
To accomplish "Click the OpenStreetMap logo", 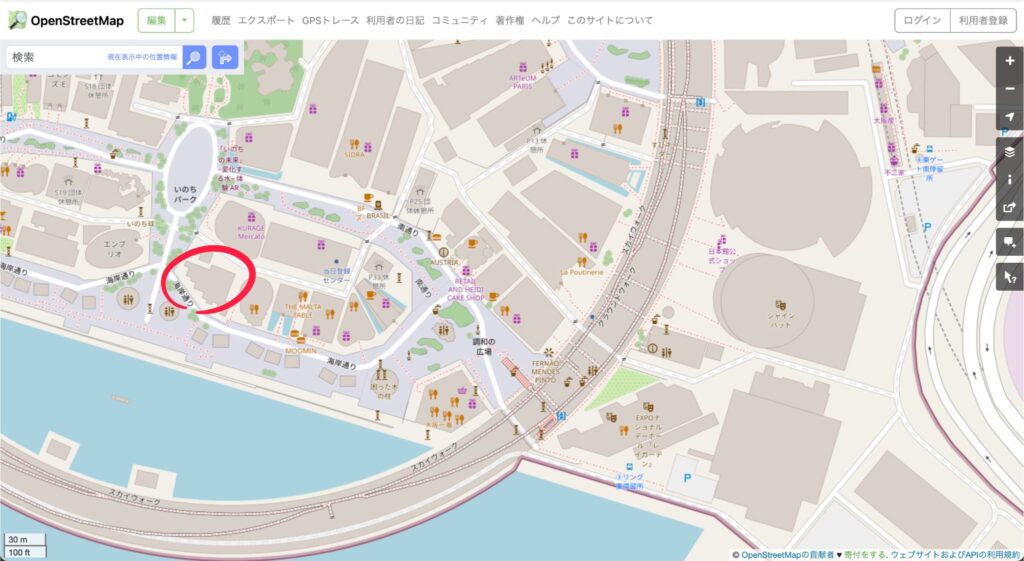I will tap(66, 20).
